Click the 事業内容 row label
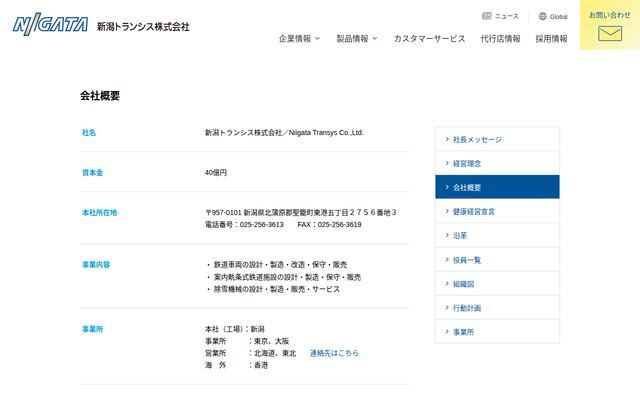The width and height of the screenshot is (640, 400). (96, 264)
